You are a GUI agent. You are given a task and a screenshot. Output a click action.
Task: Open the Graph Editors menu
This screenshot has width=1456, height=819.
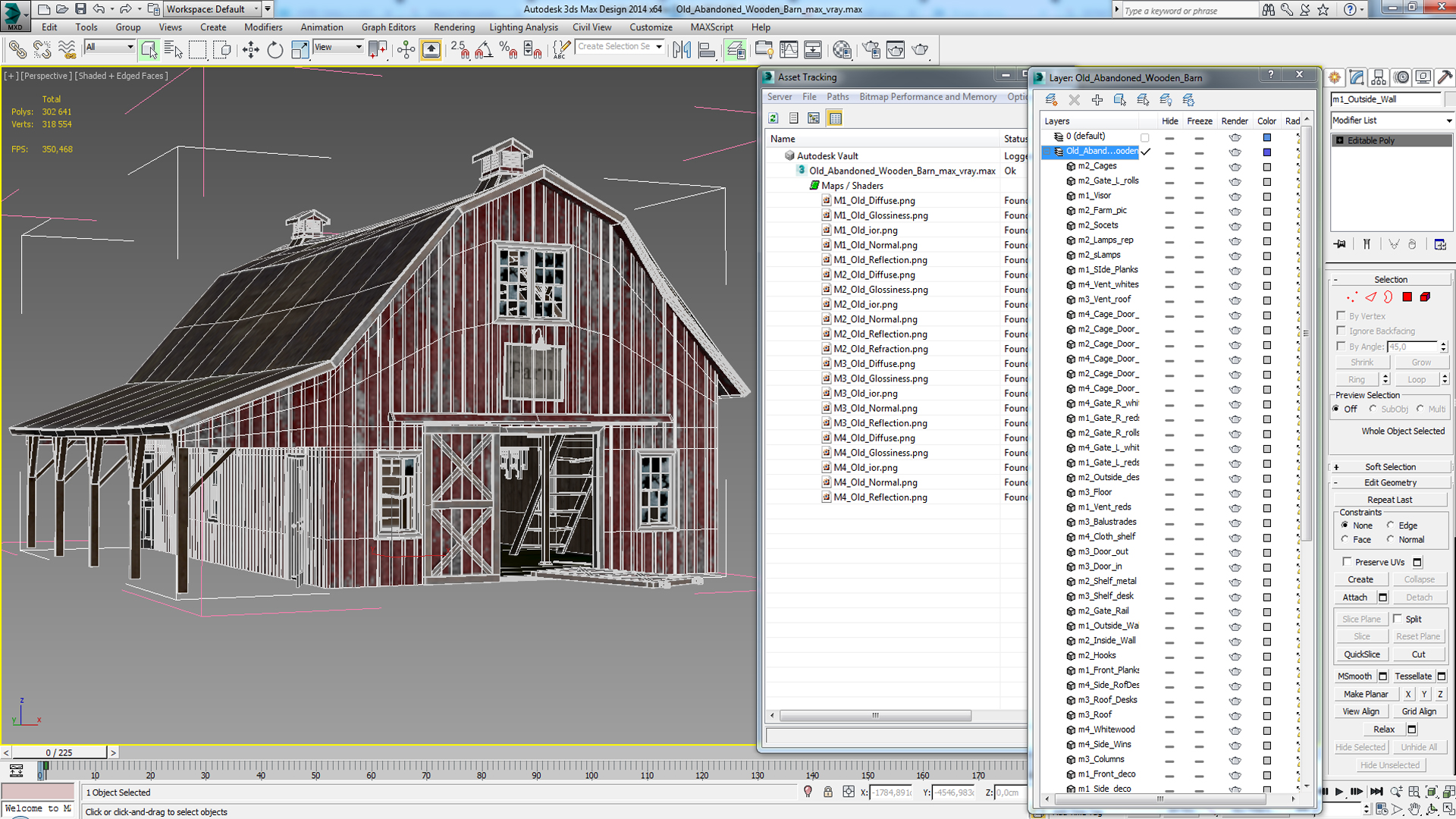[x=388, y=27]
